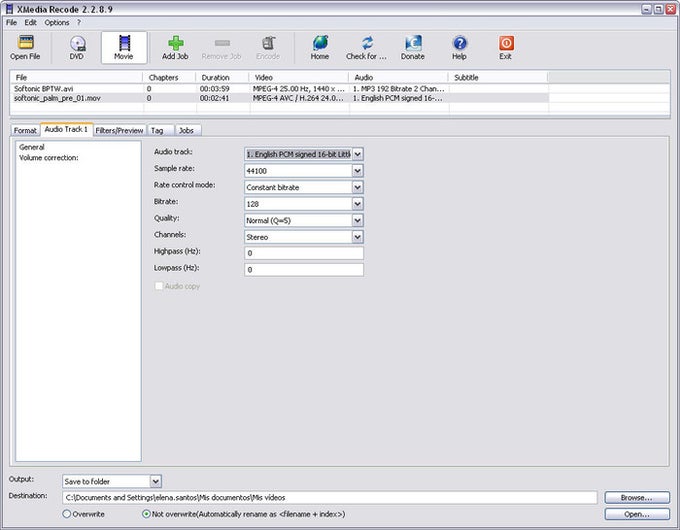Open the Options menu
This screenshot has height=530, width=680.
[57, 23]
